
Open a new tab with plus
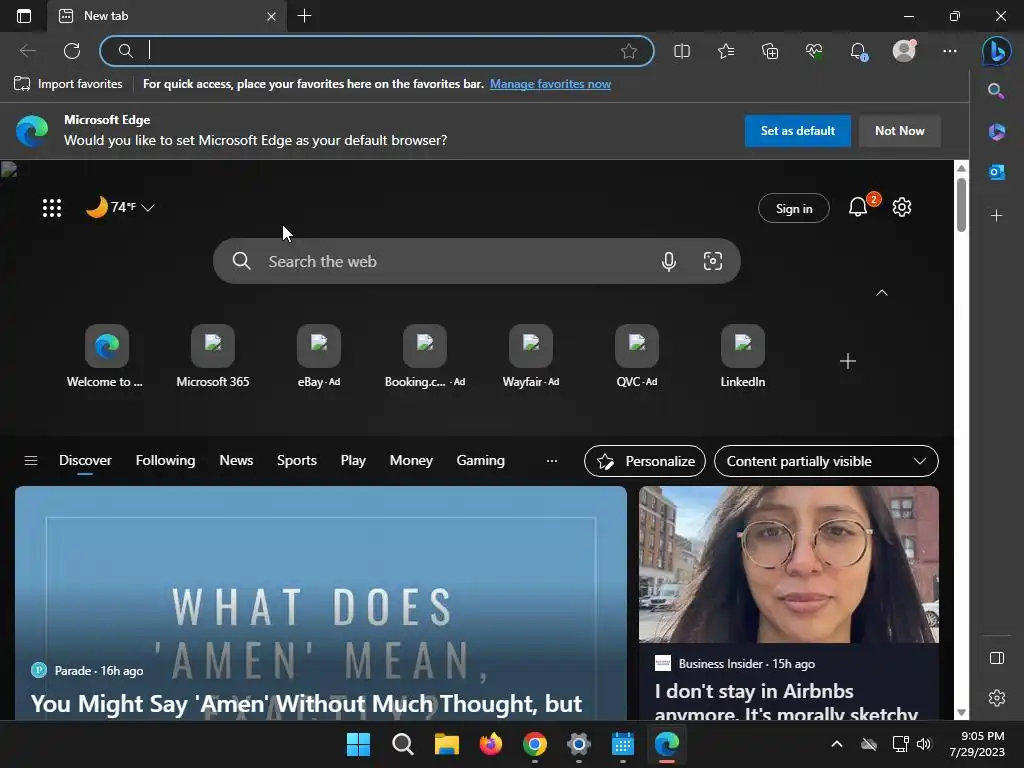(304, 16)
